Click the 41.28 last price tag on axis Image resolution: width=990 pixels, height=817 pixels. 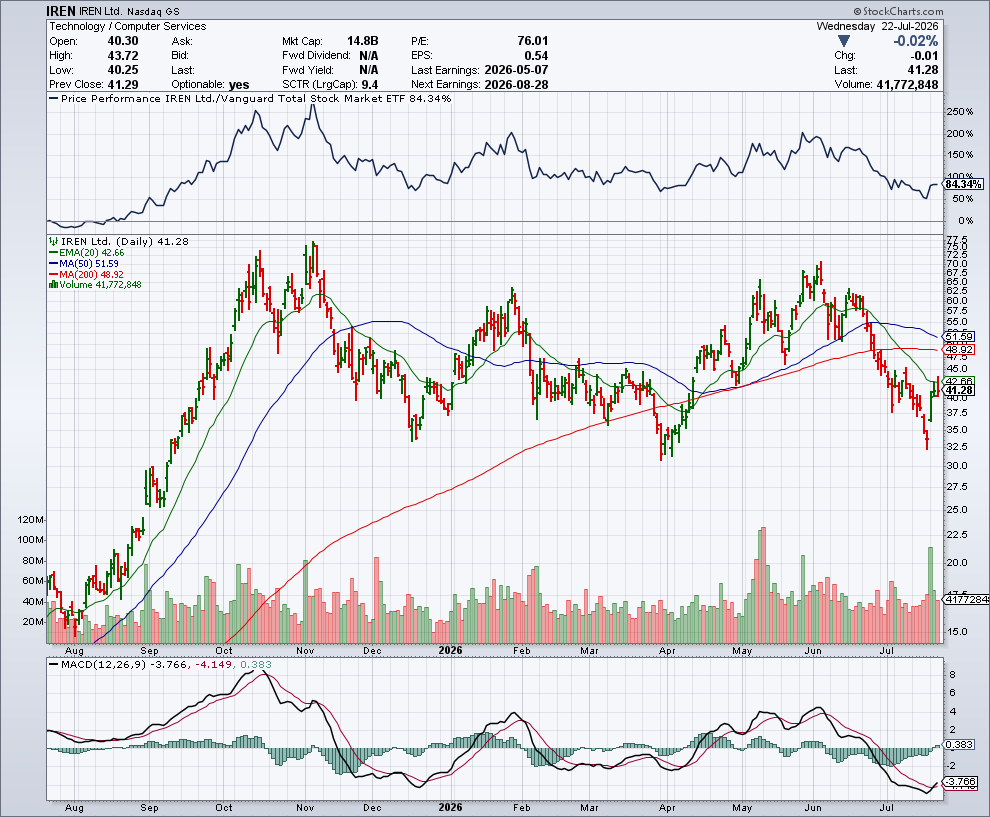pyautogui.click(x=959, y=391)
